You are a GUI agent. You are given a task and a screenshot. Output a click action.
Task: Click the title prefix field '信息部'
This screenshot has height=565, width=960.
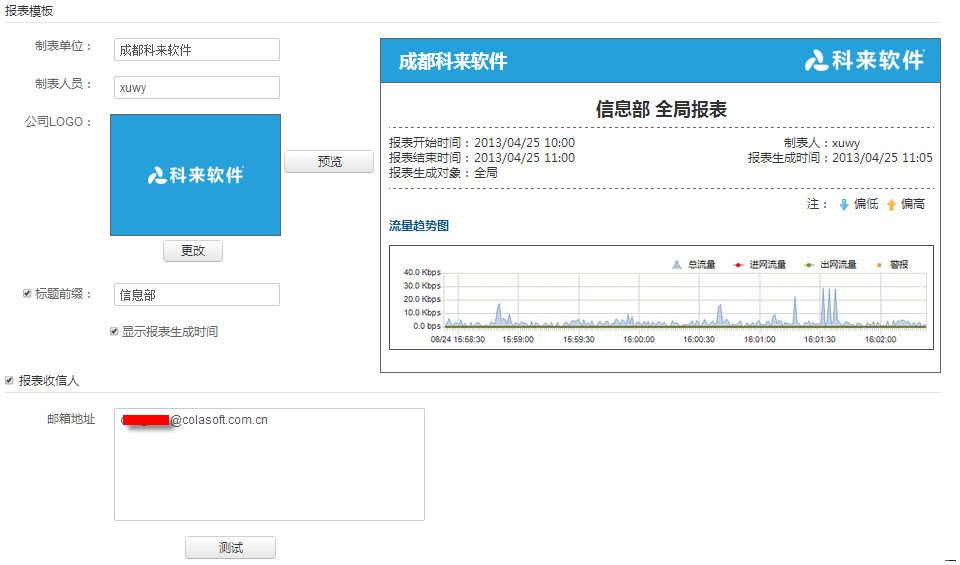click(196, 295)
